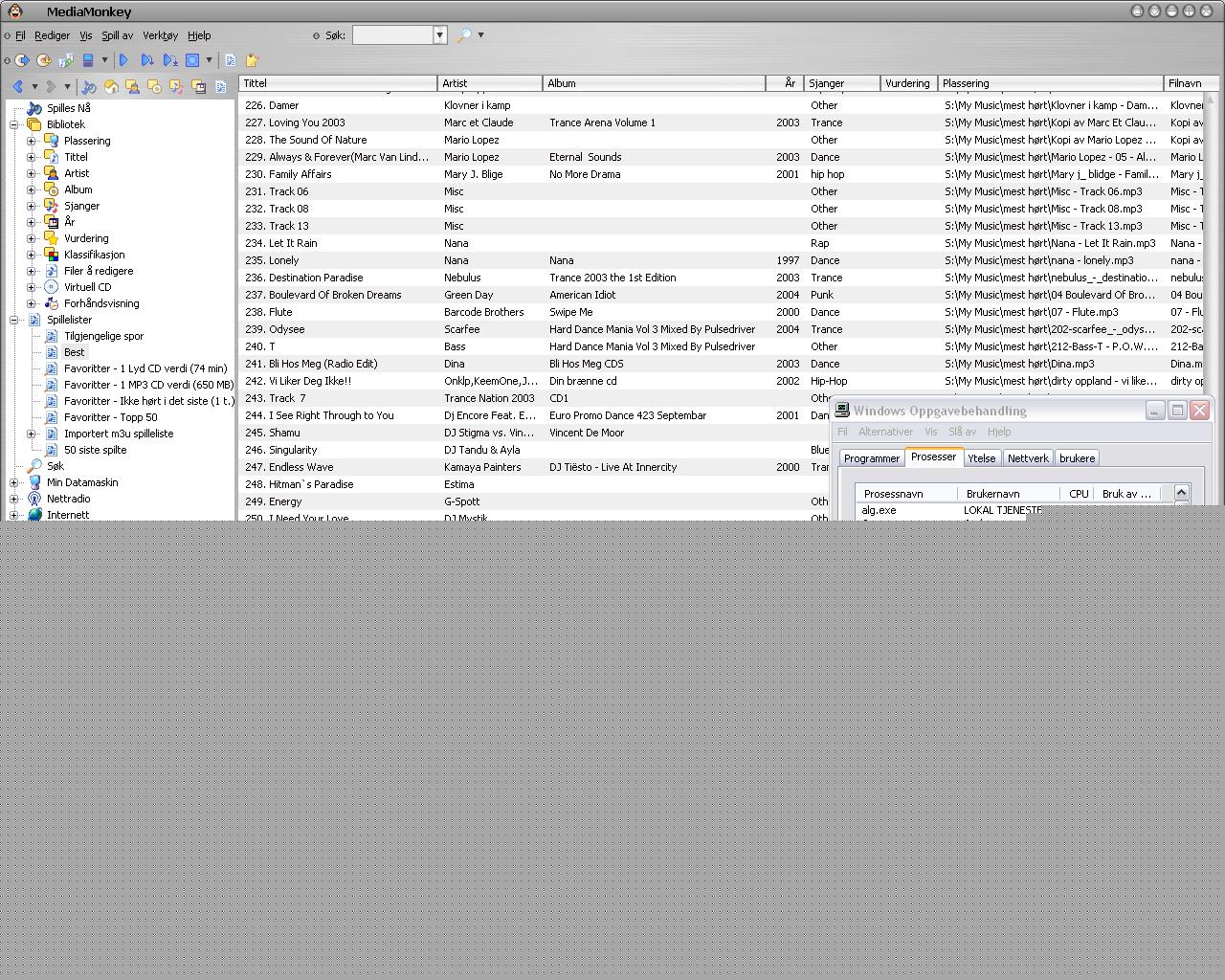1225x980 pixels.
Task: Click the blue back navigation arrow
Action: (17, 87)
